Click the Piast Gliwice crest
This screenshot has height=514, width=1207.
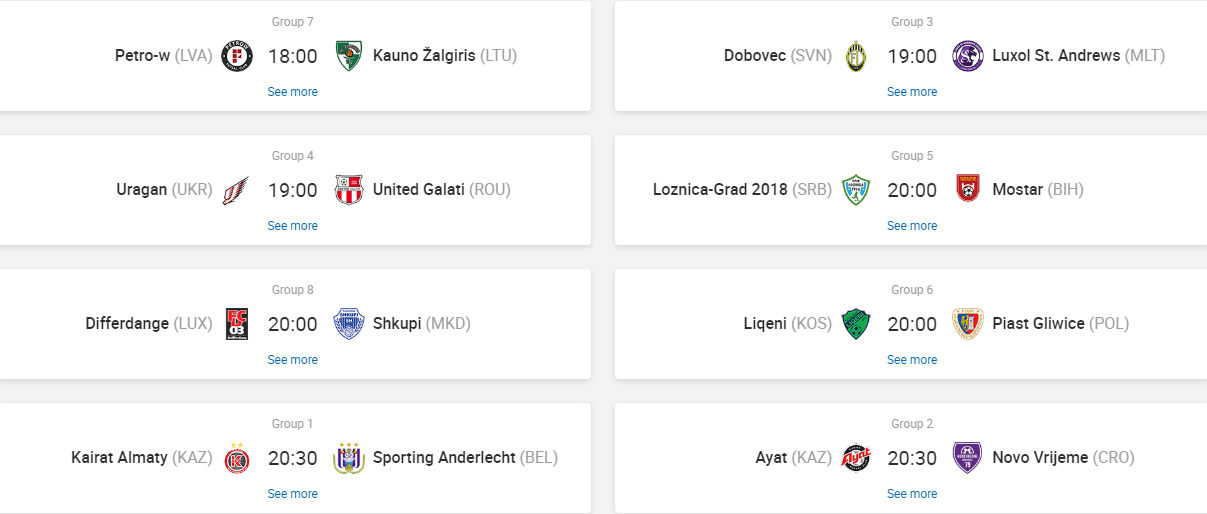point(968,324)
